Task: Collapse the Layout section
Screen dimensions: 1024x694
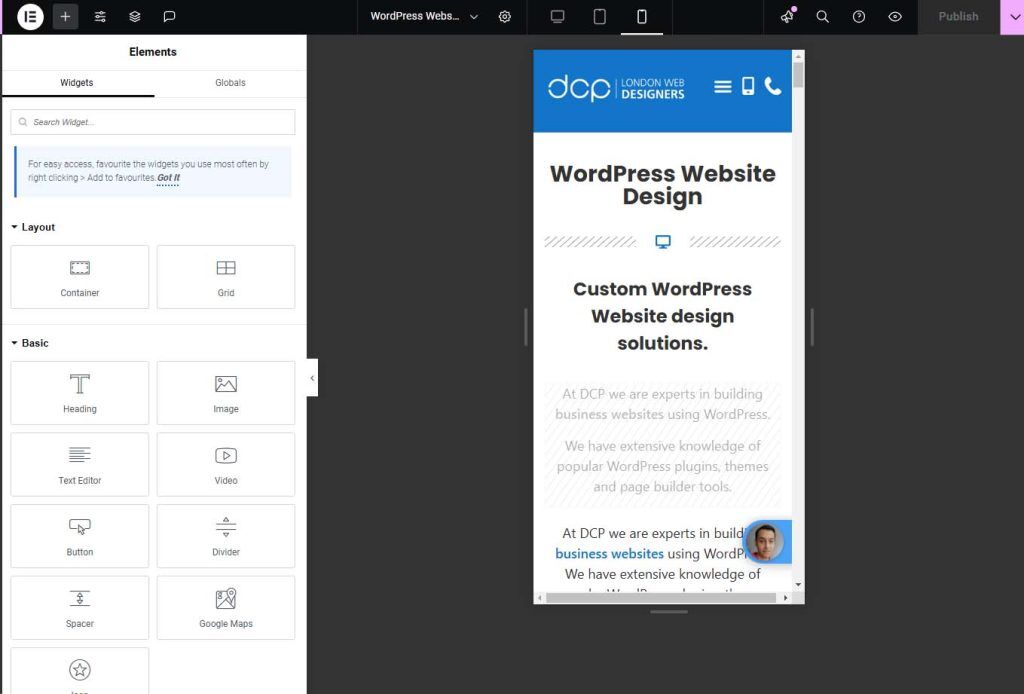Action: pyautogui.click(x=33, y=227)
